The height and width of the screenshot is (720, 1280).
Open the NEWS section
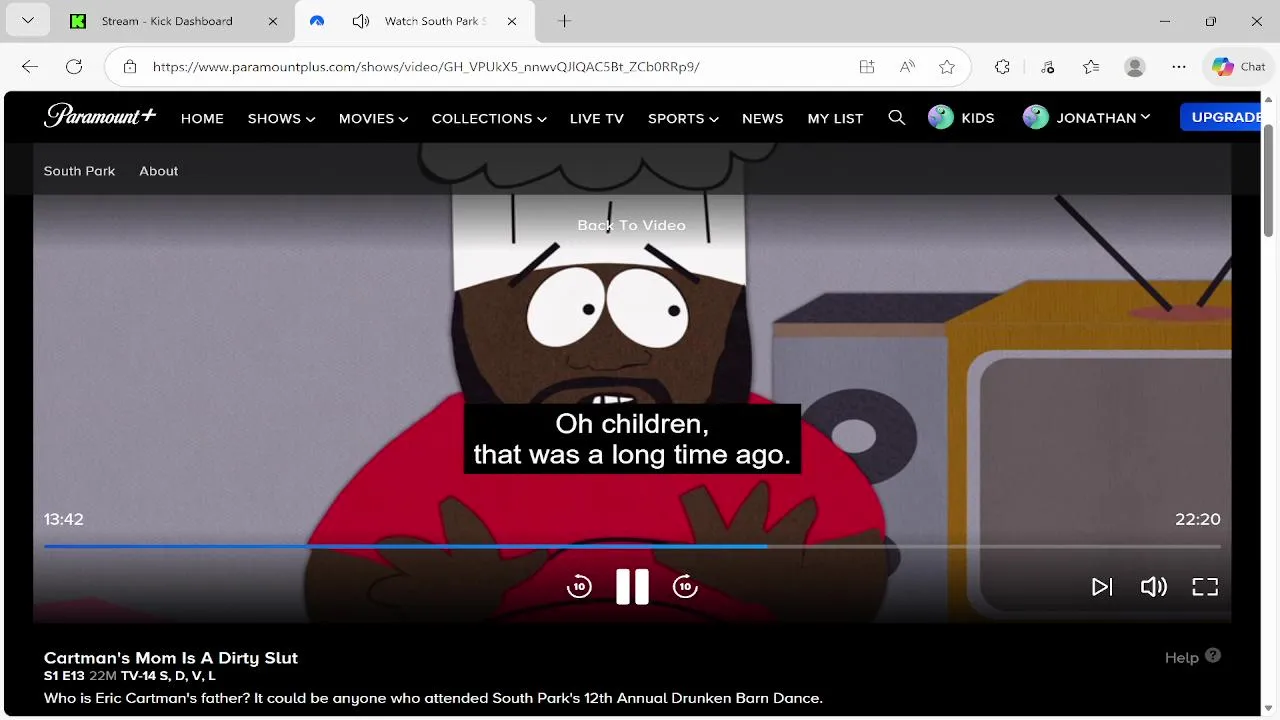click(763, 118)
